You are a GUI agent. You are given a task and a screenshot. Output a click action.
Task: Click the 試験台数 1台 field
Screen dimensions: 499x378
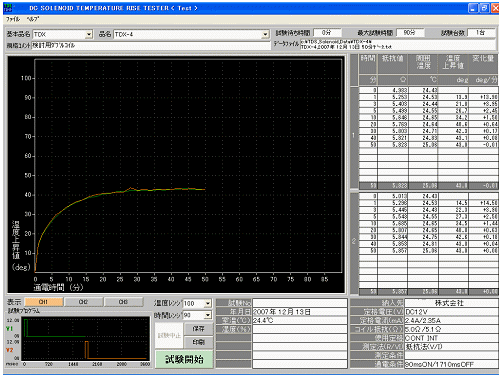pyautogui.click(x=480, y=33)
